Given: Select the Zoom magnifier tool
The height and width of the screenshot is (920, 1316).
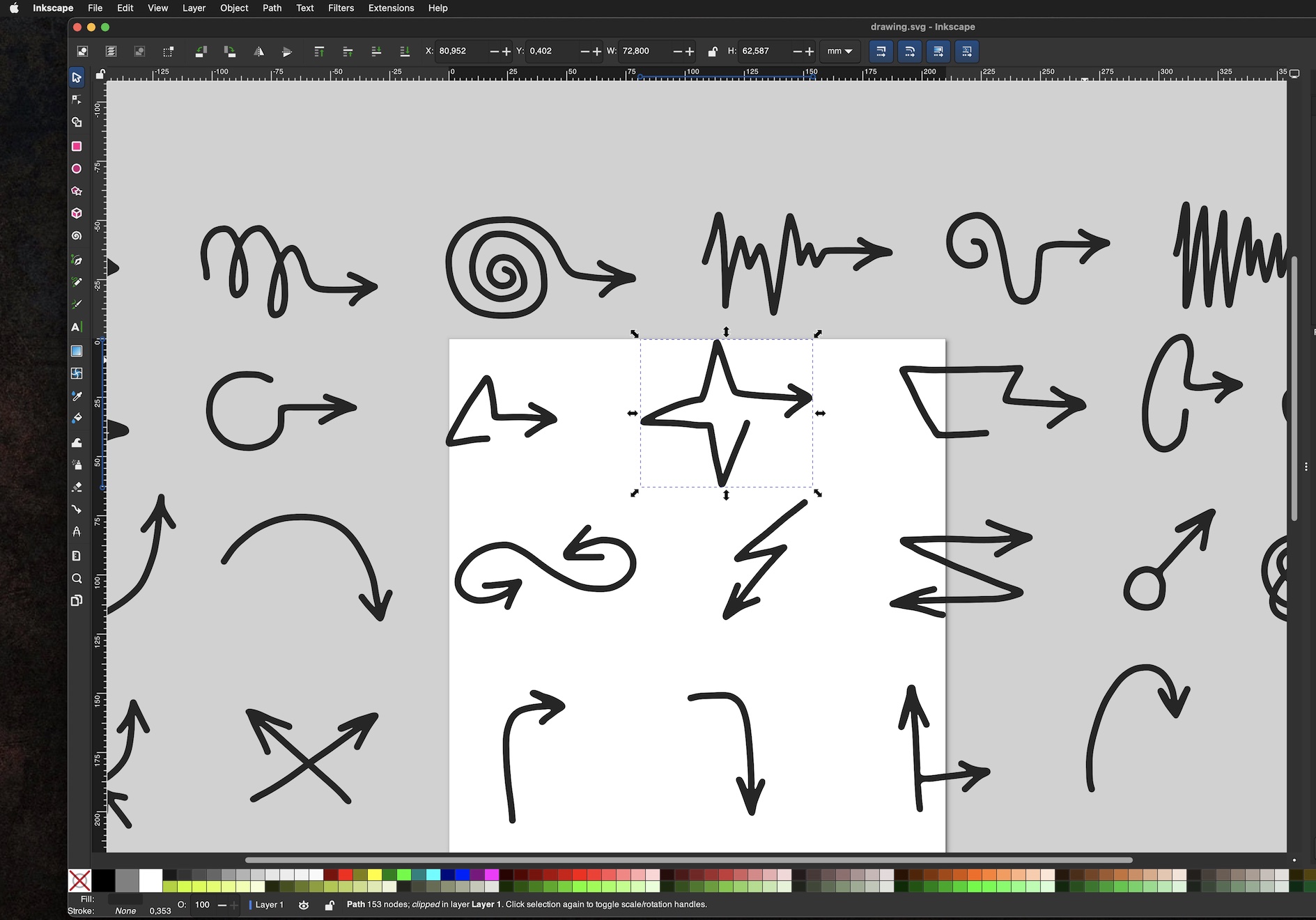Looking at the screenshot, I should (x=77, y=578).
